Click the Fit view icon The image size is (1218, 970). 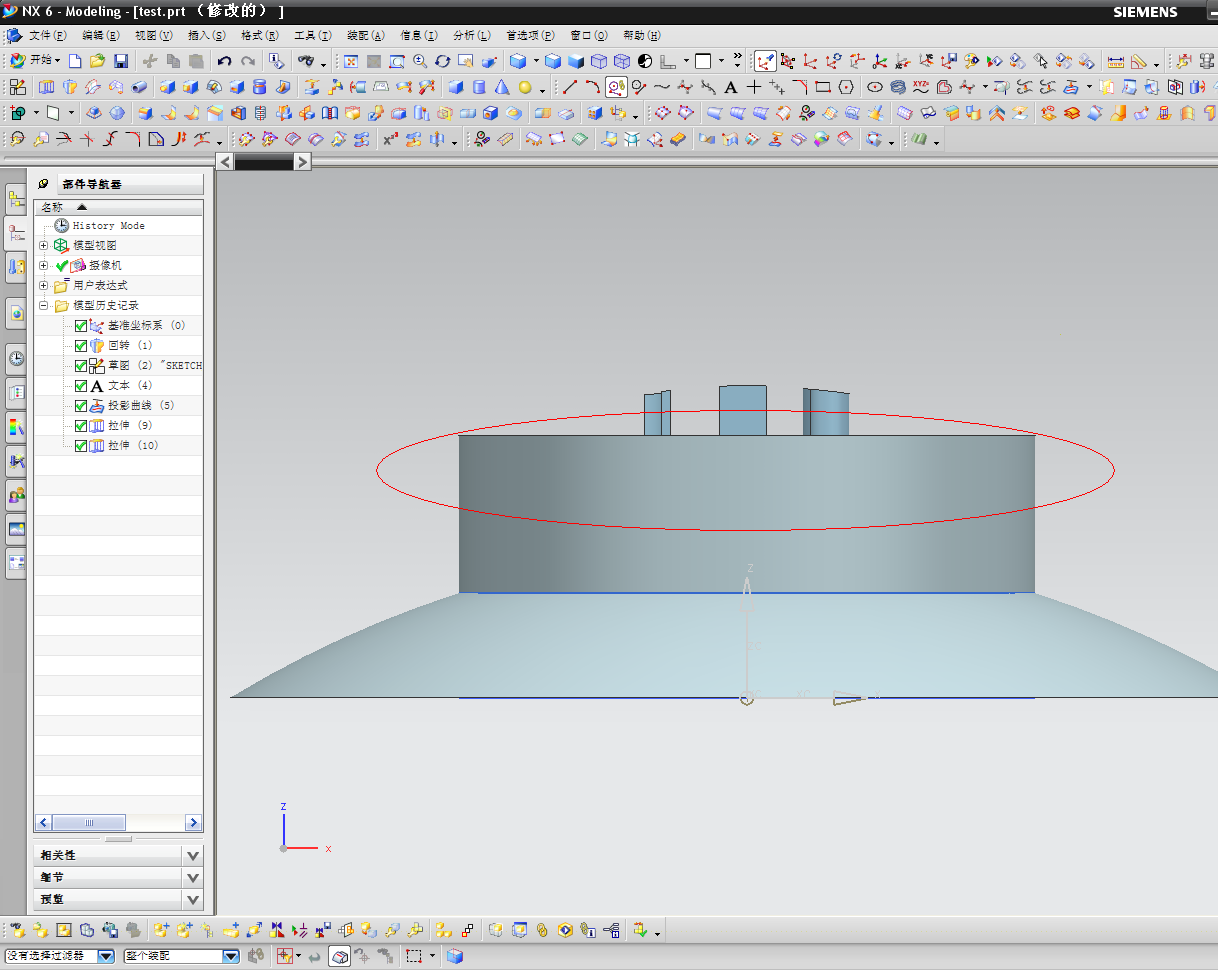point(351,61)
